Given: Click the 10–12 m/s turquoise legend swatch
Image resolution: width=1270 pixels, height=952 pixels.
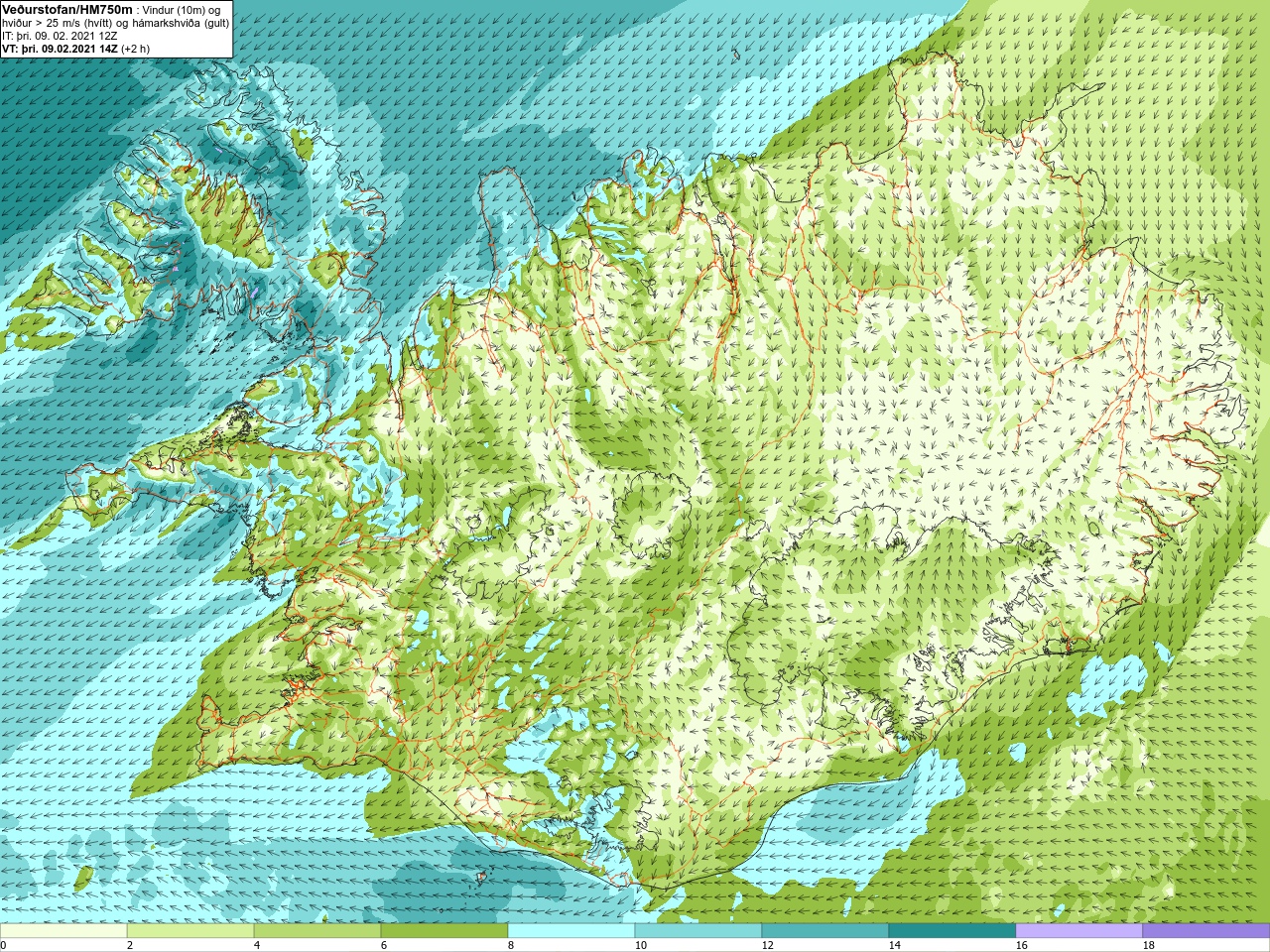Looking at the screenshot, I should pos(698,931).
